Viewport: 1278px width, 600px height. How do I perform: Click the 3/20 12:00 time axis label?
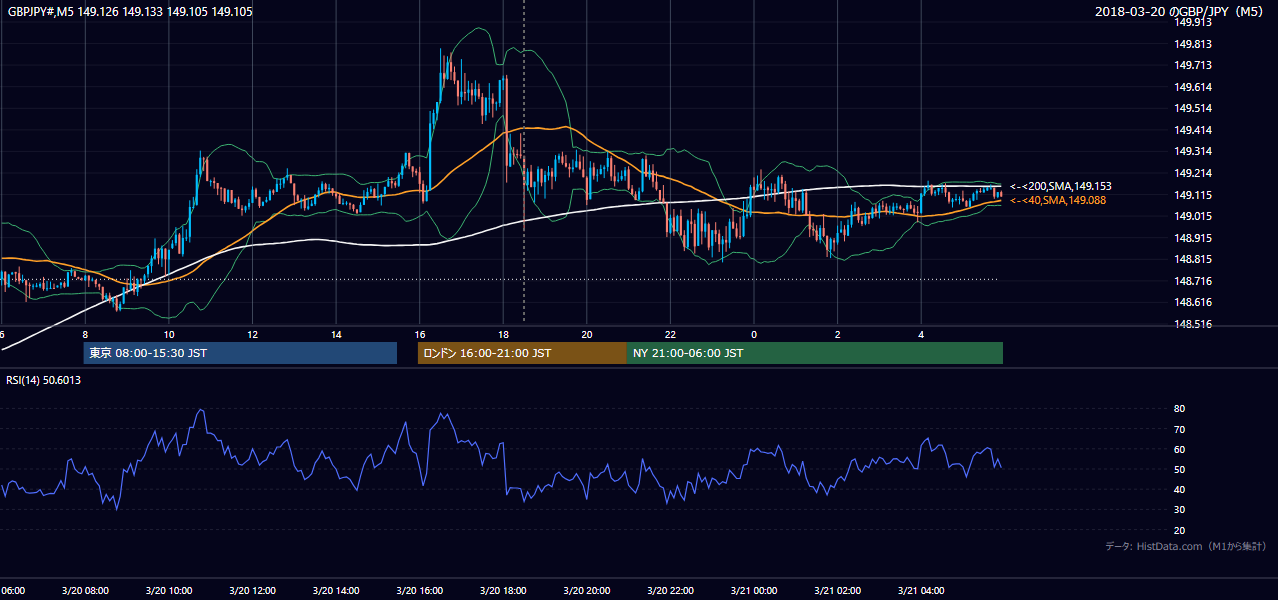tap(252, 590)
